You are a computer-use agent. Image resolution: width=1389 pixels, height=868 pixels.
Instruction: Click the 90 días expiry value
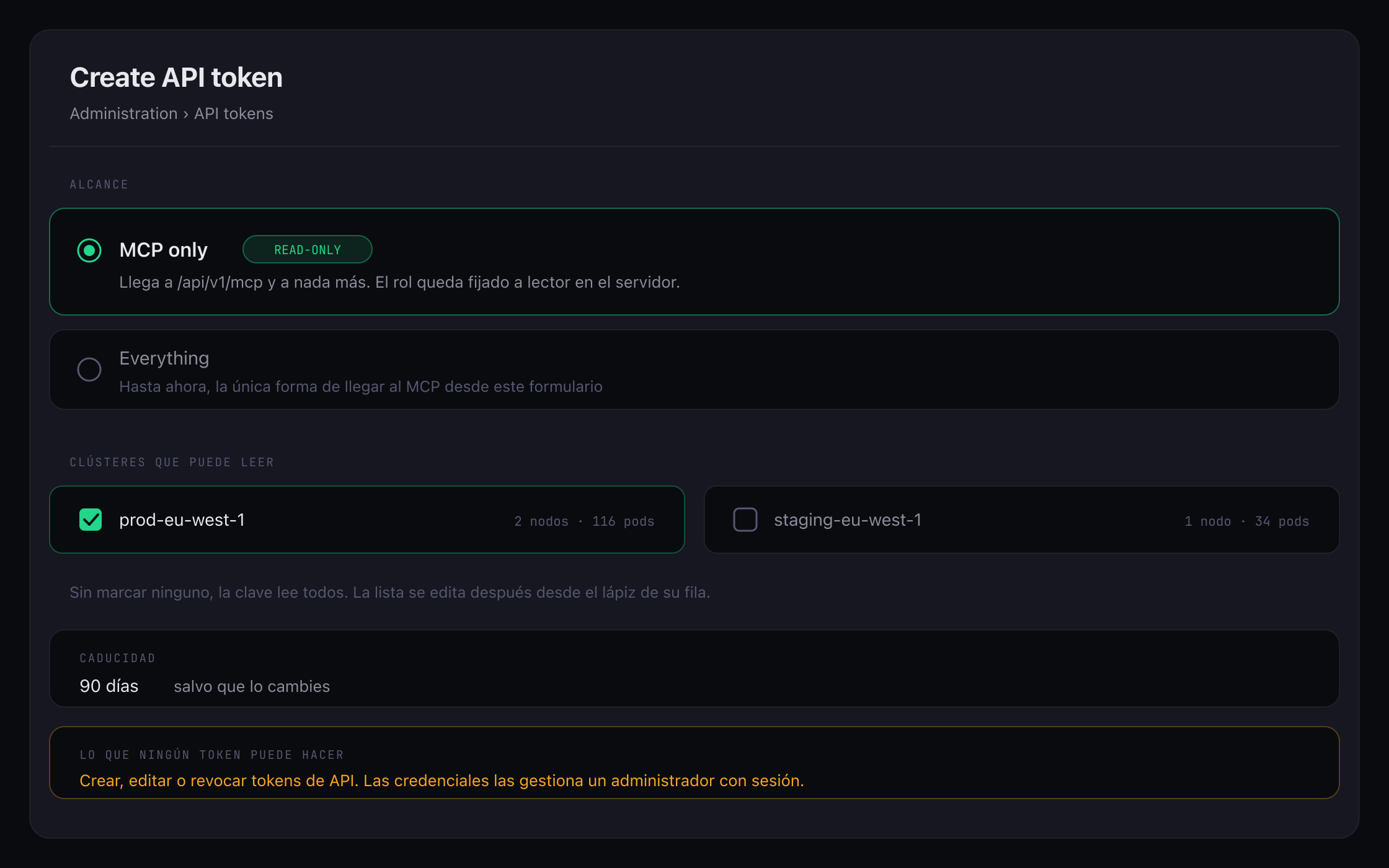[x=109, y=686]
